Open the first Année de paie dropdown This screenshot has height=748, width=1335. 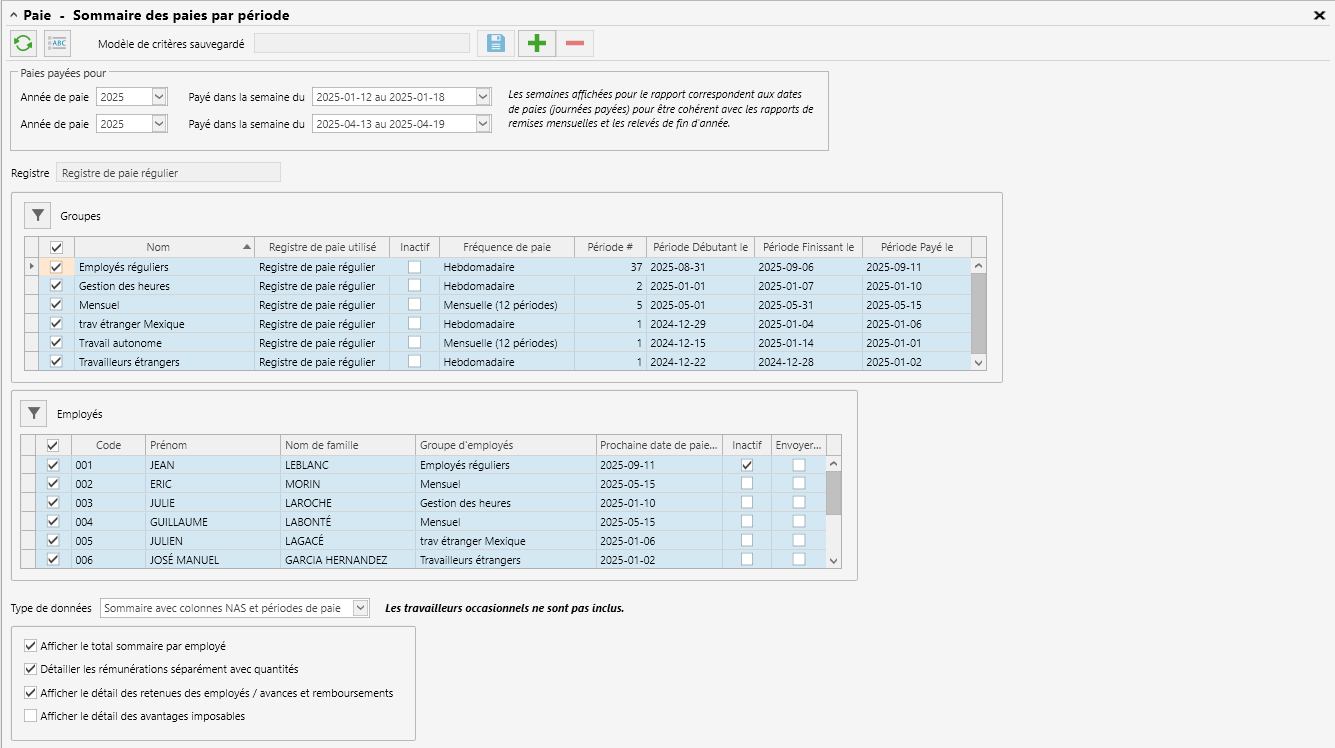coord(159,97)
